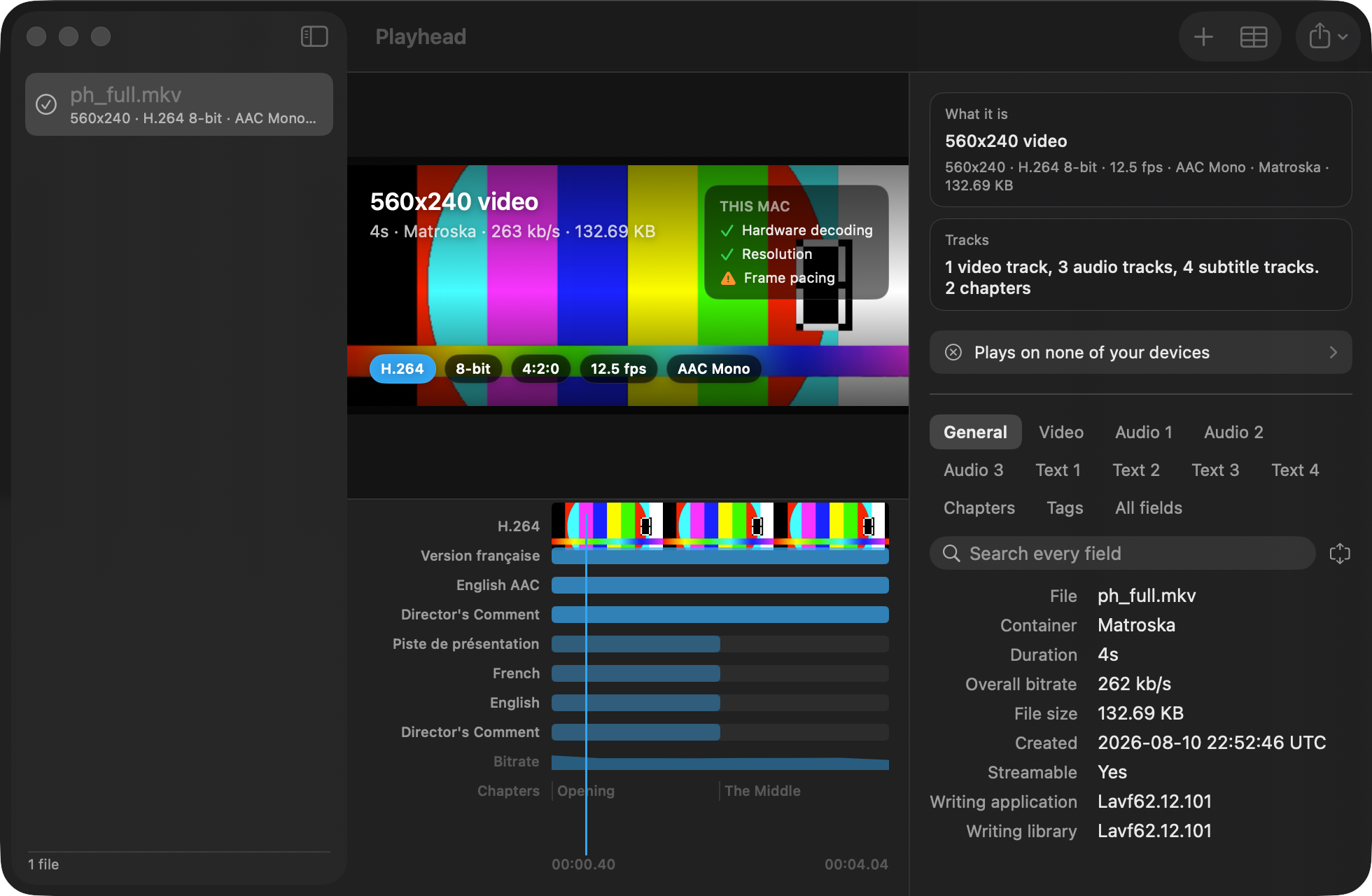This screenshot has height=896, width=1372.
Task: Click the expand fields icon beside search
Action: [x=1340, y=554]
